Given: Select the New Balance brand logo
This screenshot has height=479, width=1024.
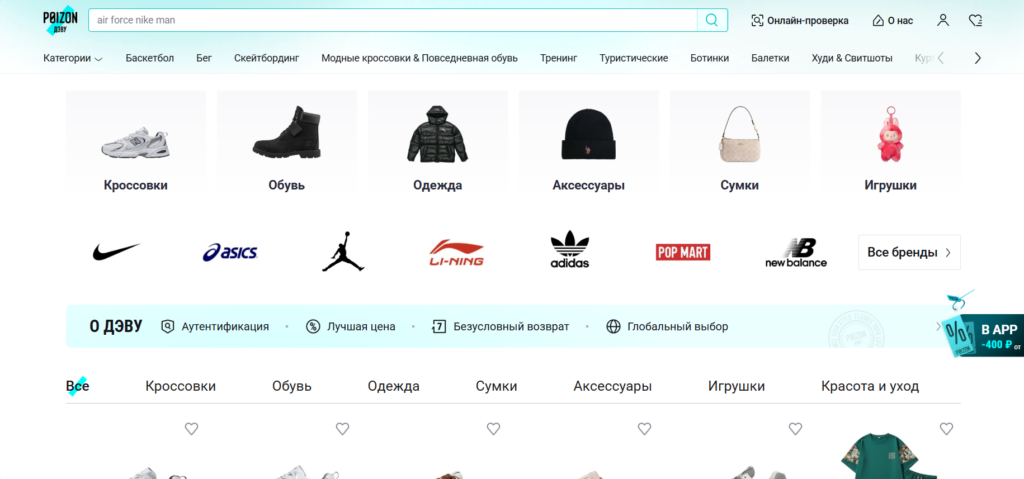Looking at the screenshot, I should coord(796,252).
